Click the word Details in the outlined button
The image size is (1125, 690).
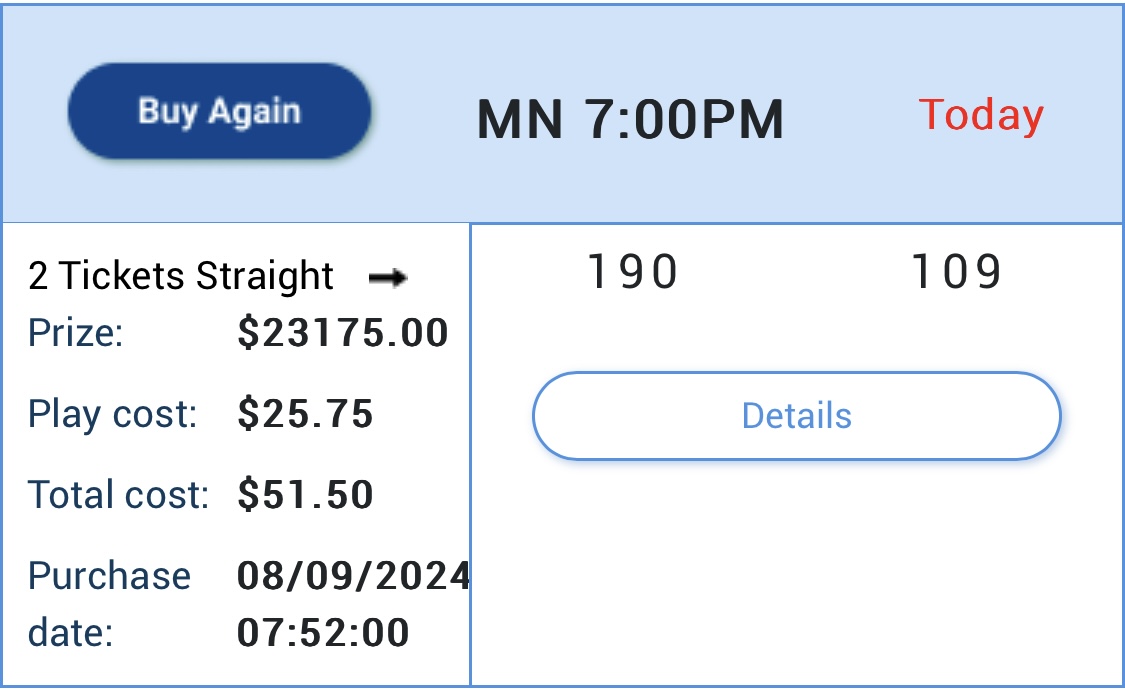(x=796, y=416)
